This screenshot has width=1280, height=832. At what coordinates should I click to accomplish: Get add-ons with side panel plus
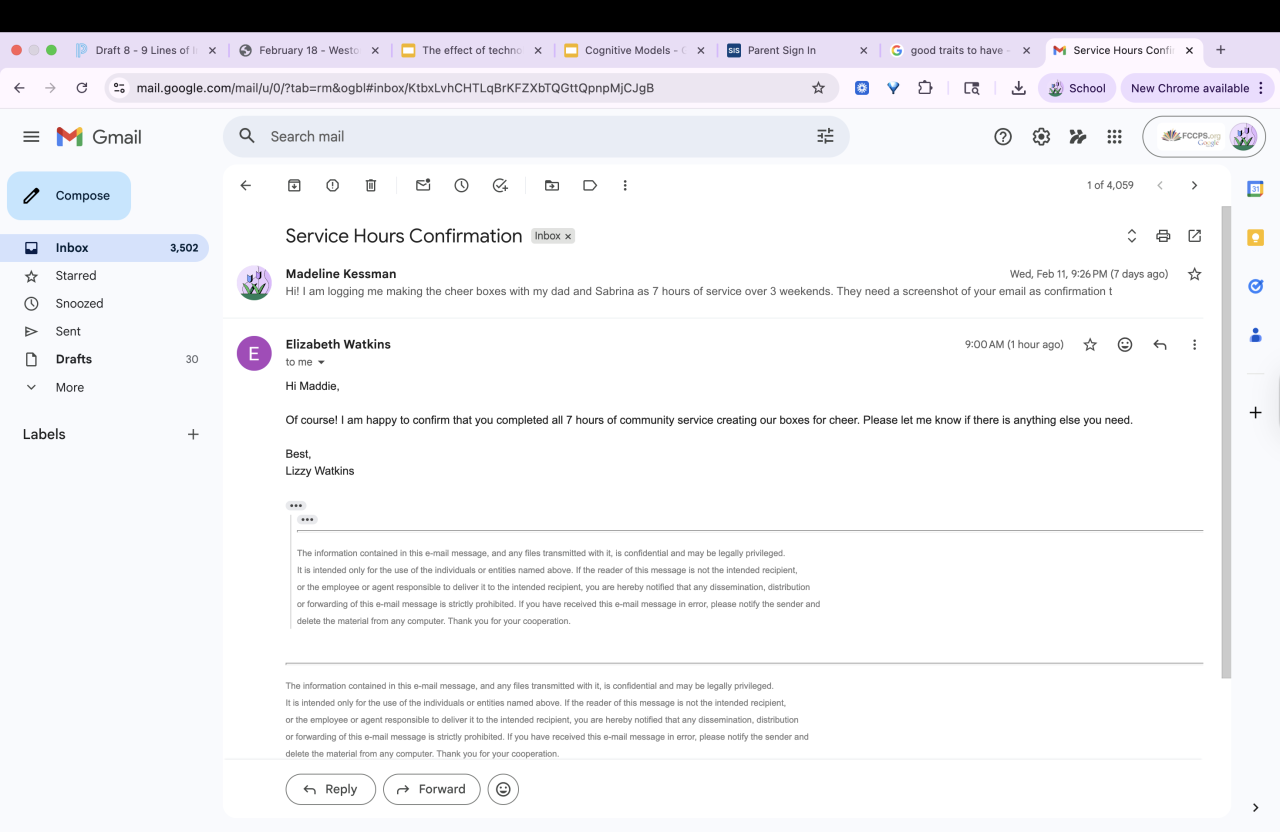pos(1255,412)
